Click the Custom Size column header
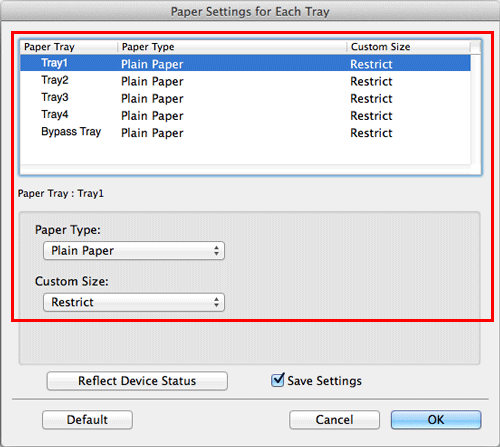The height and width of the screenshot is (447, 500). (x=409, y=47)
